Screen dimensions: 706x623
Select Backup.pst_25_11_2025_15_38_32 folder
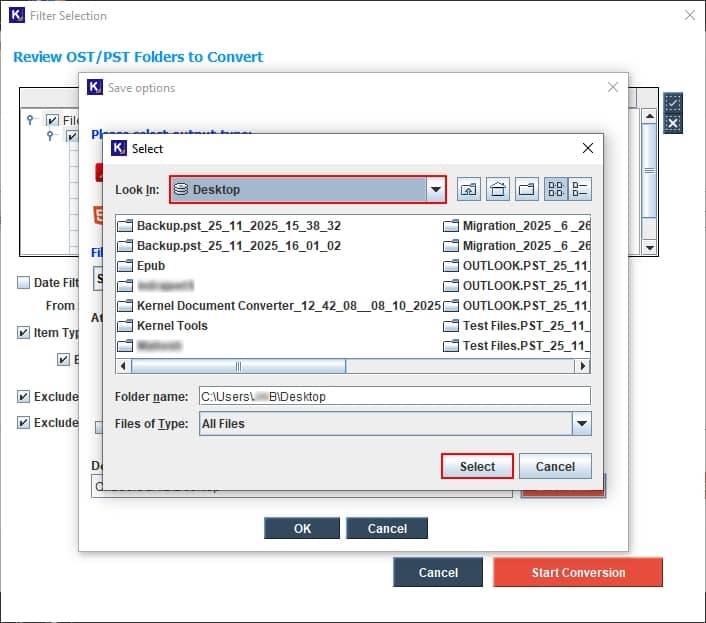click(x=238, y=226)
